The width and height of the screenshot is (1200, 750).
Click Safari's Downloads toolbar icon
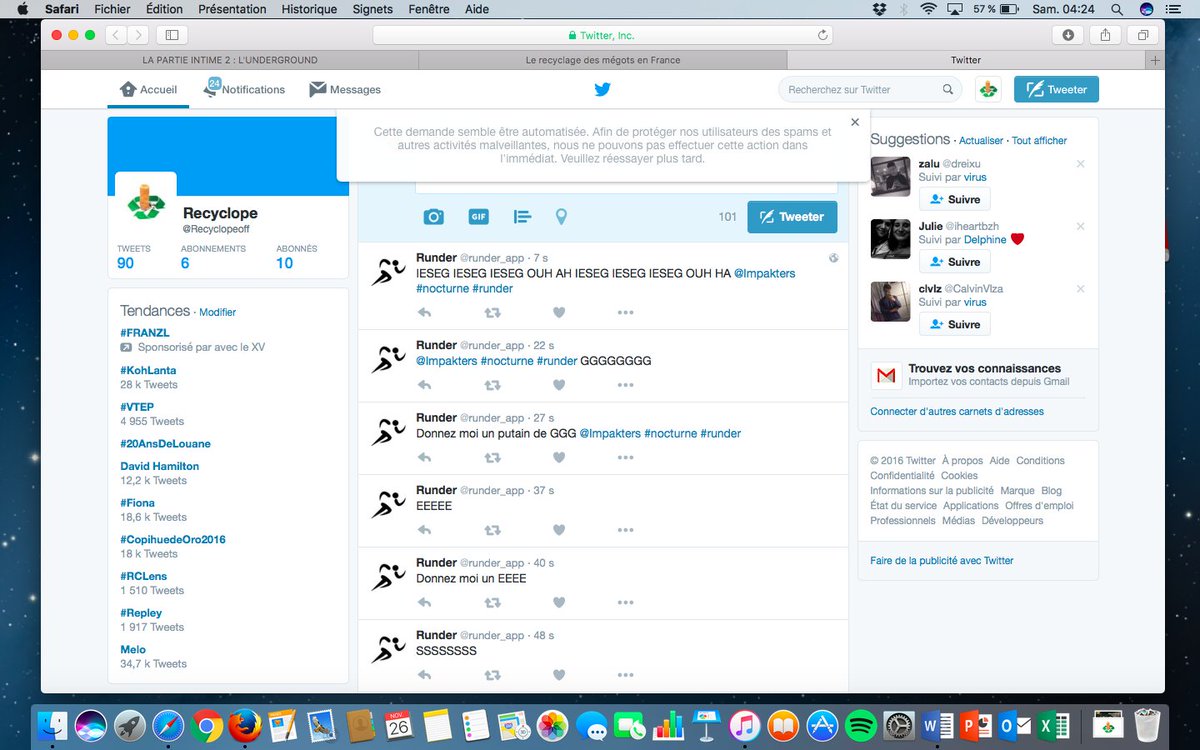click(x=1068, y=35)
